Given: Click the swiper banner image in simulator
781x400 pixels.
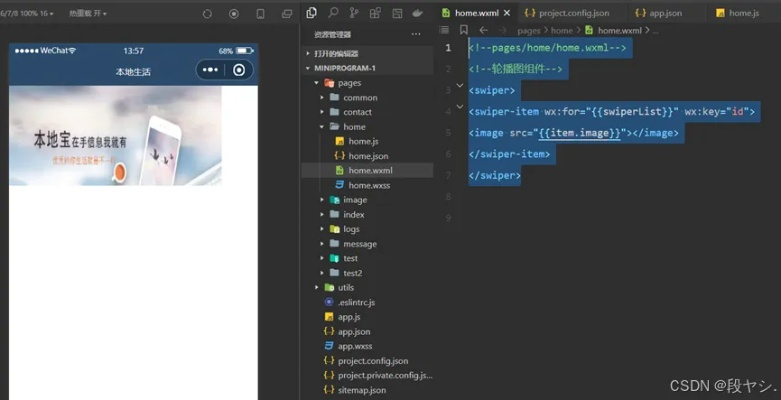Looking at the screenshot, I should [x=115, y=136].
